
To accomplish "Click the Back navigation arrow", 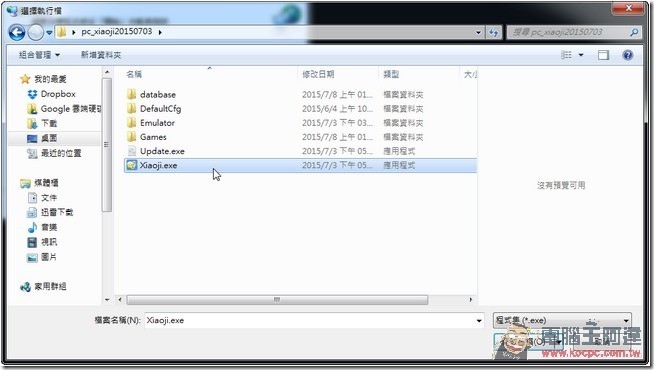I will [17, 32].
